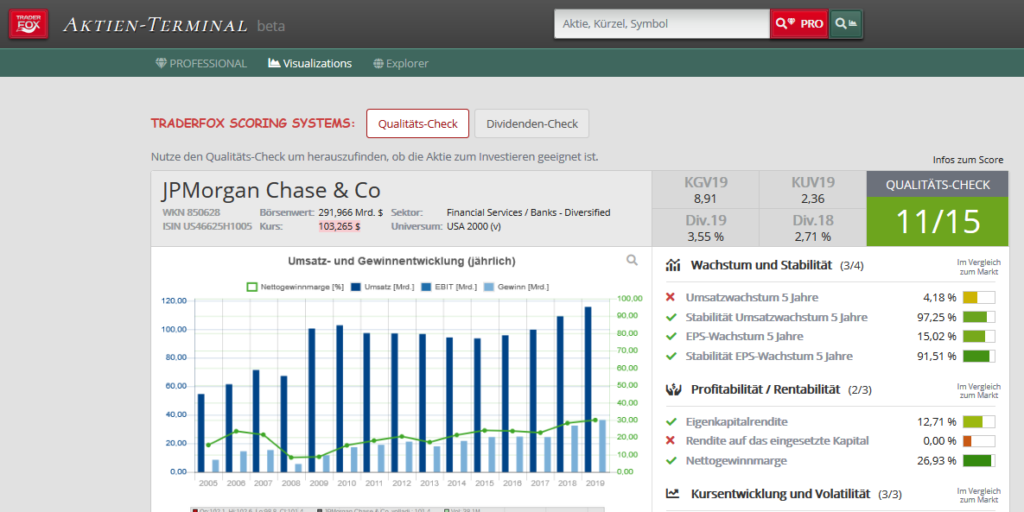Click the Wachstum und Stabilität section icon
Viewport: 1024px width, 512px height.
coord(673,265)
